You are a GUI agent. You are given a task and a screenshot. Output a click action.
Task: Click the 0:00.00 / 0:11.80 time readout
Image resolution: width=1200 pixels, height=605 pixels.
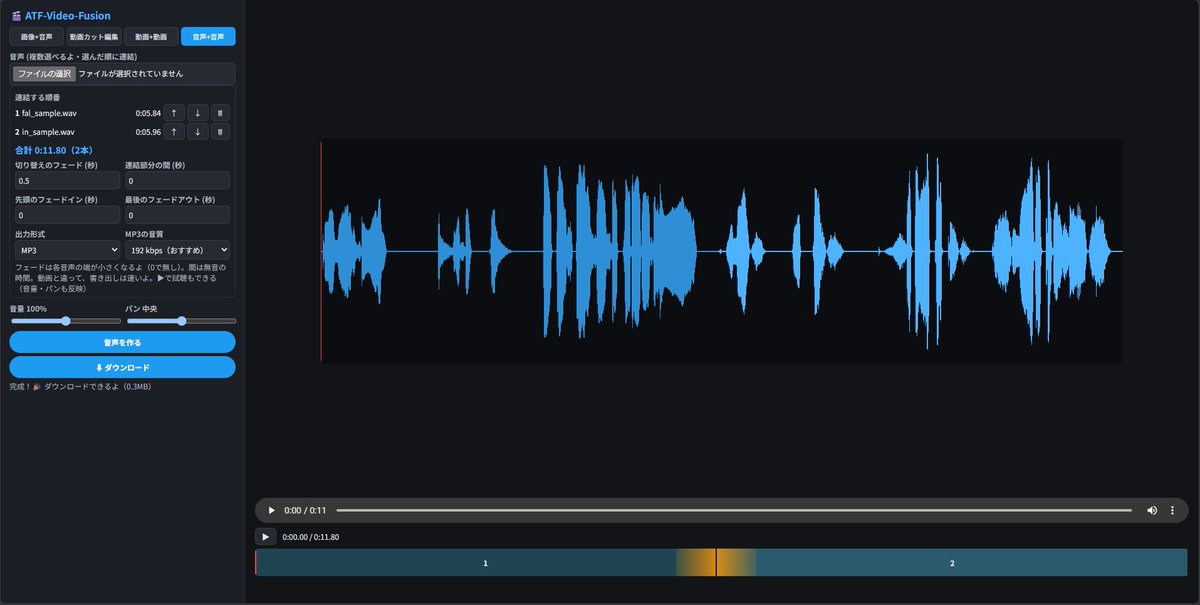pos(311,537)
